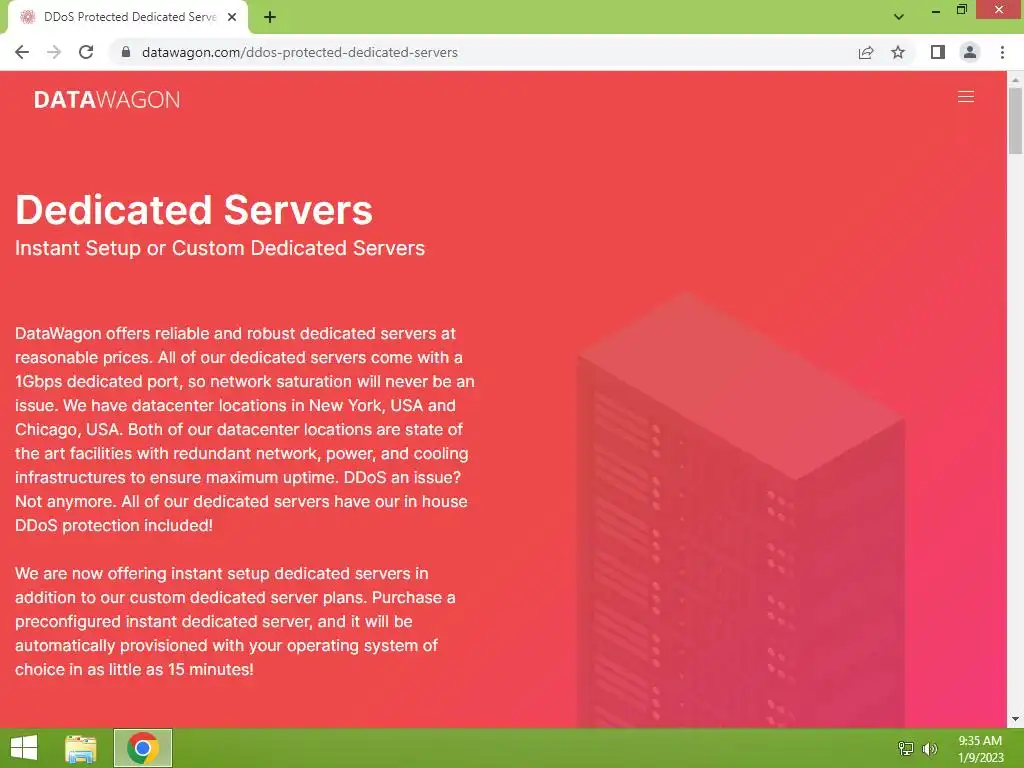
Task: Bookmark this page with the star
Action: tap(898, 52)
